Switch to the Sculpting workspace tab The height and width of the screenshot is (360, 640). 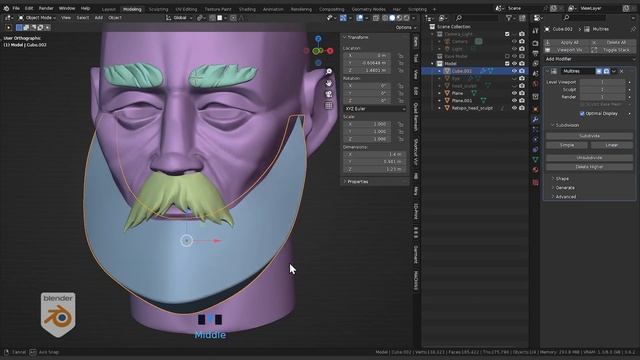158,9
